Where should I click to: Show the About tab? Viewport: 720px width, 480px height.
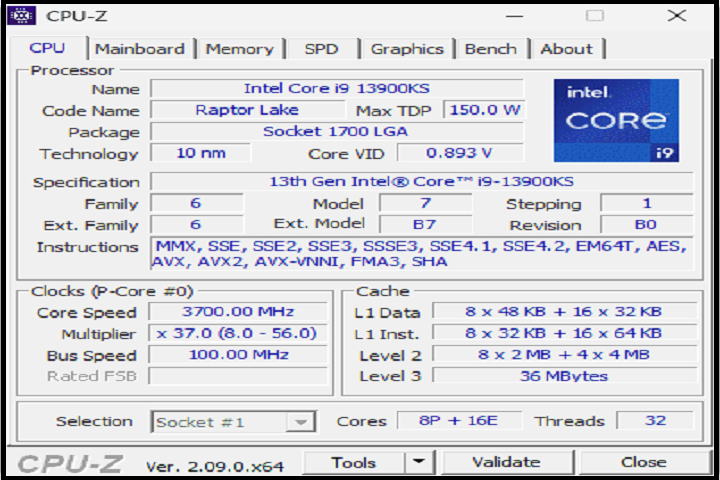pos(566,49)
